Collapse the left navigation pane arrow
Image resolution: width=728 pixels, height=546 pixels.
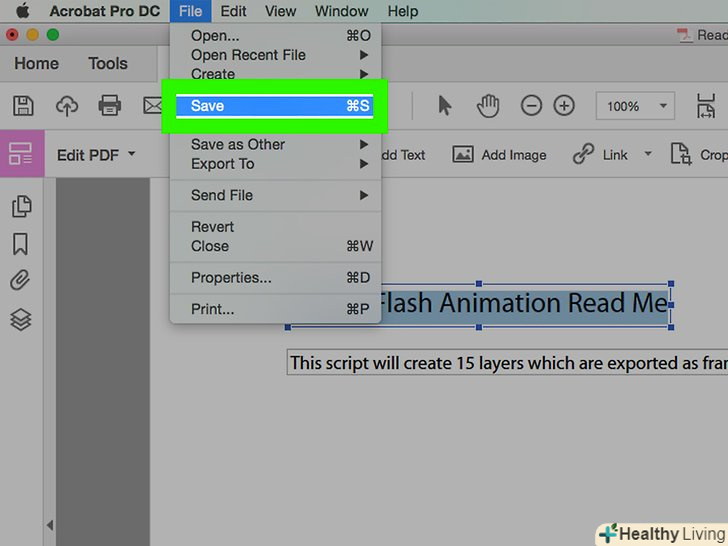50,525
